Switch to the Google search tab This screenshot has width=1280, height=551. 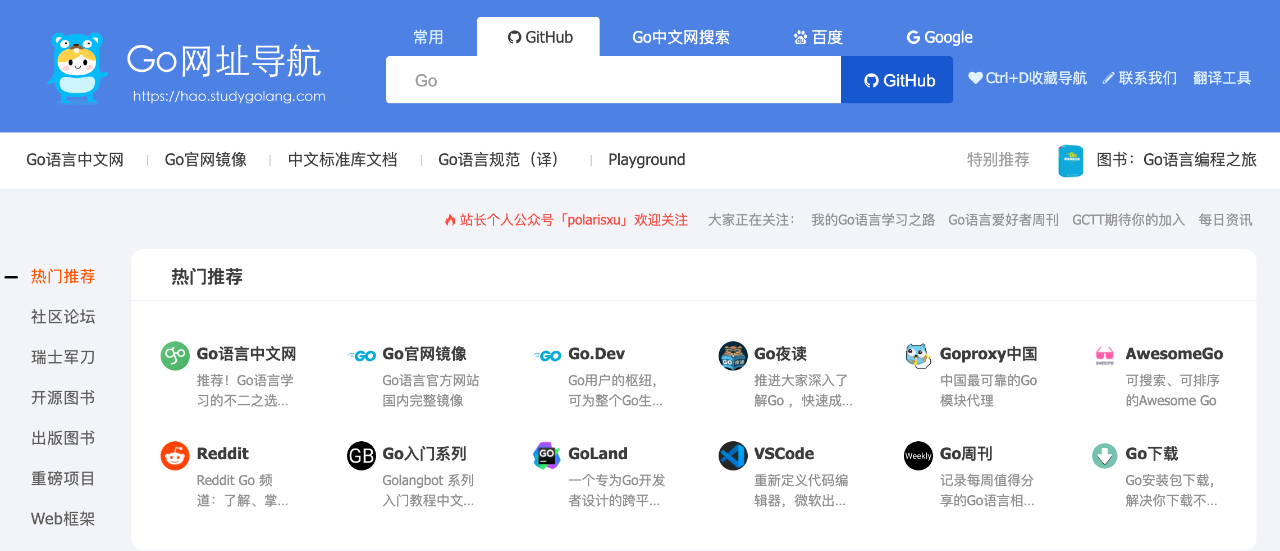tap(939, 37)
